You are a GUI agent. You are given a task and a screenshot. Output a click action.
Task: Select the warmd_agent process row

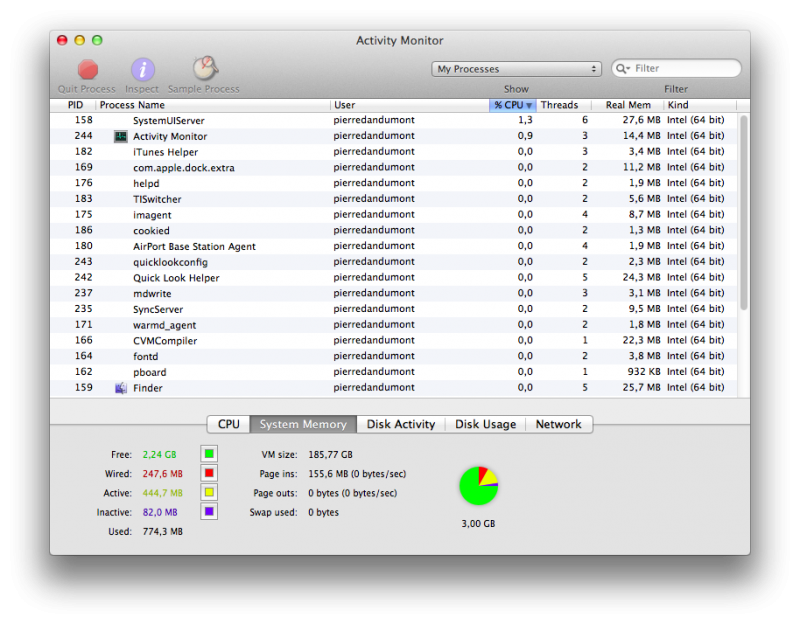394,325
